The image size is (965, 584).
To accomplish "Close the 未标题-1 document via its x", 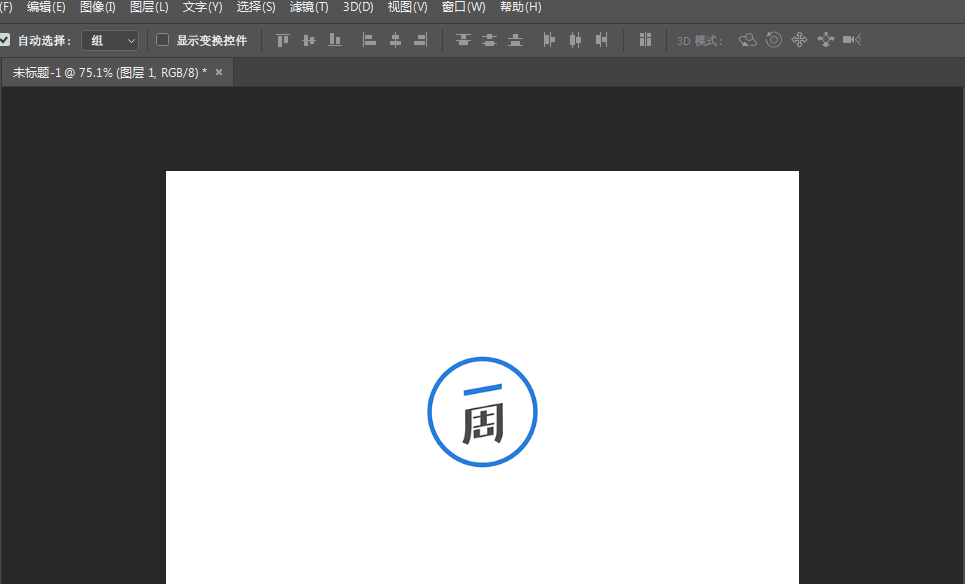I will pos(219,71).
